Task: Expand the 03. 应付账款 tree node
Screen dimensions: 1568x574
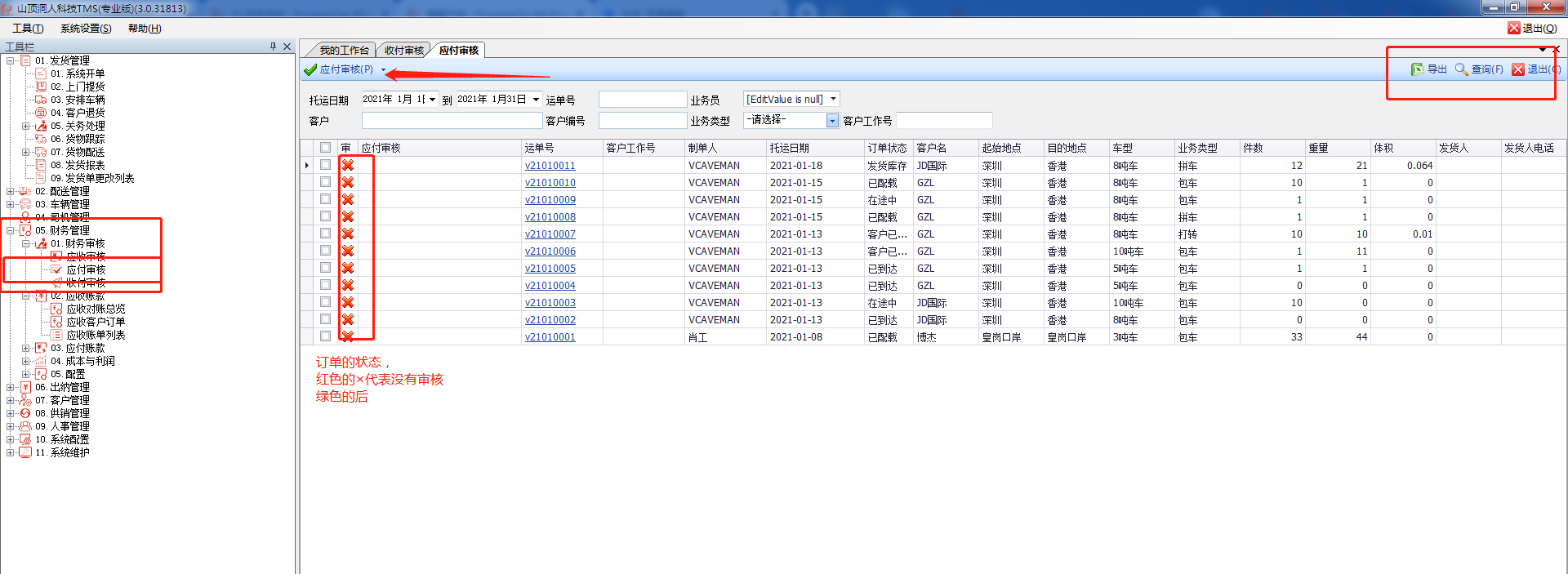Action: pos(26,348)
